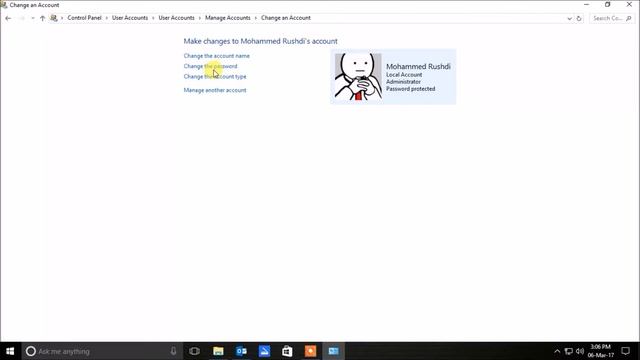Open the address bar history dropdown
This screenshot has height=360, width=640.
coord(569,18)
